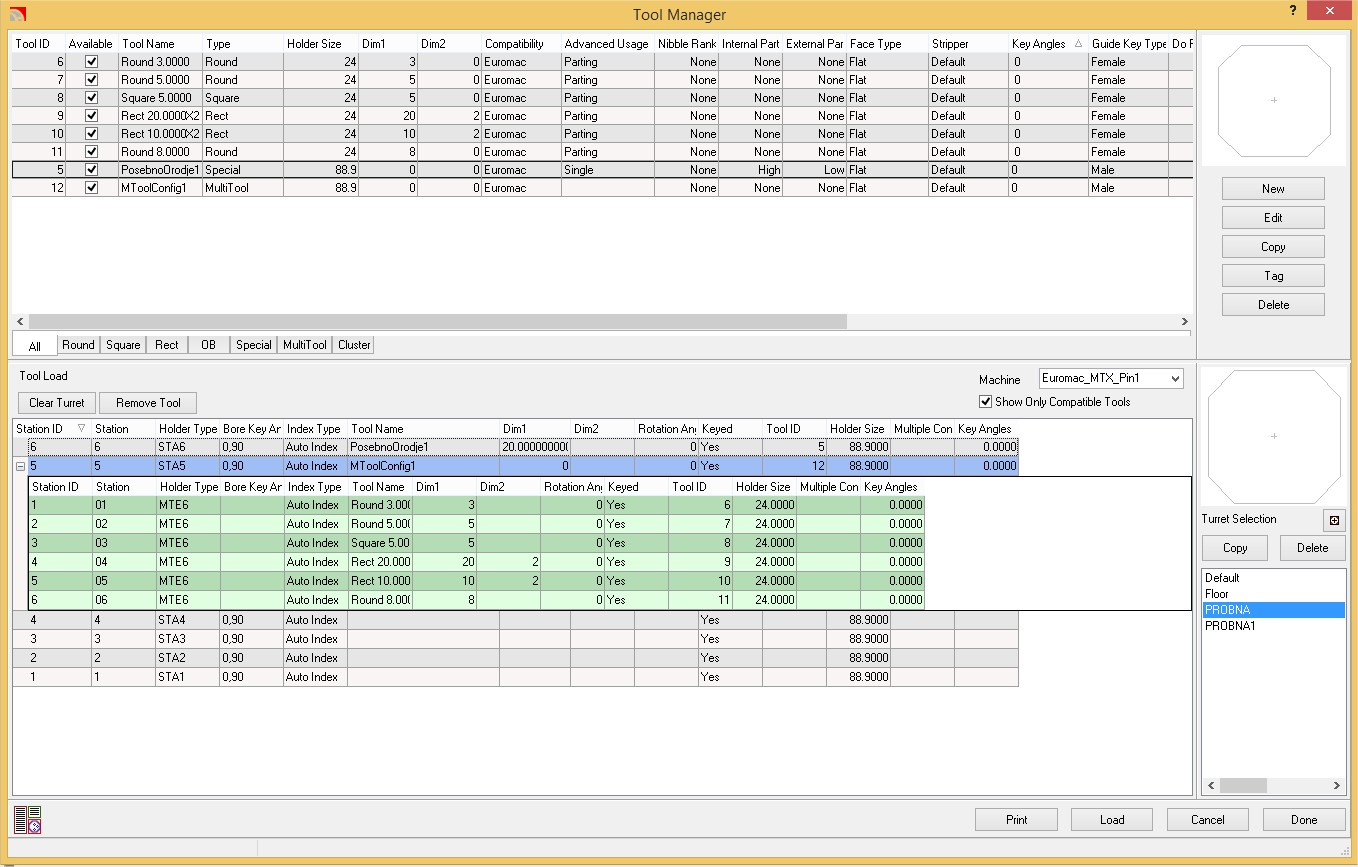This screenshot has width=1358, height=867.
Task: Collapse the station 5 MToolConfig1 row
Action: 20,466
